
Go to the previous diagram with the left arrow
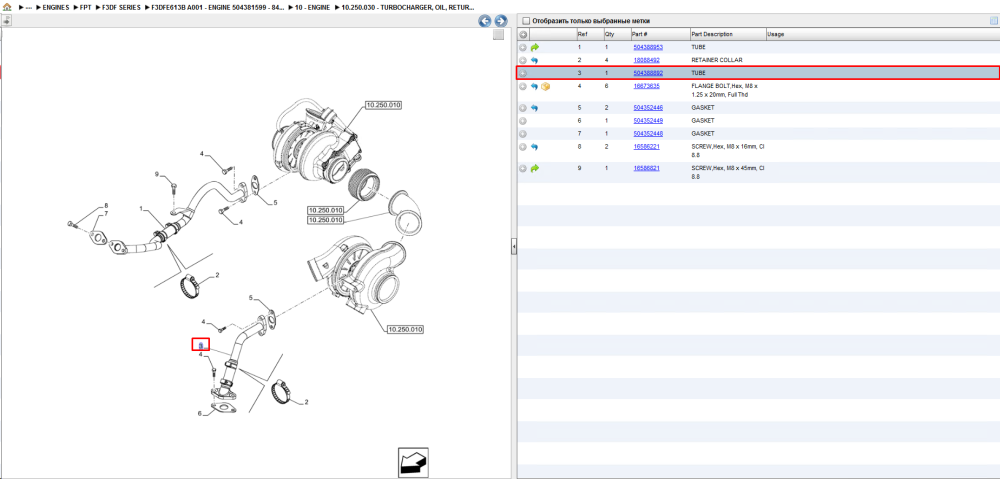[485, 21]
